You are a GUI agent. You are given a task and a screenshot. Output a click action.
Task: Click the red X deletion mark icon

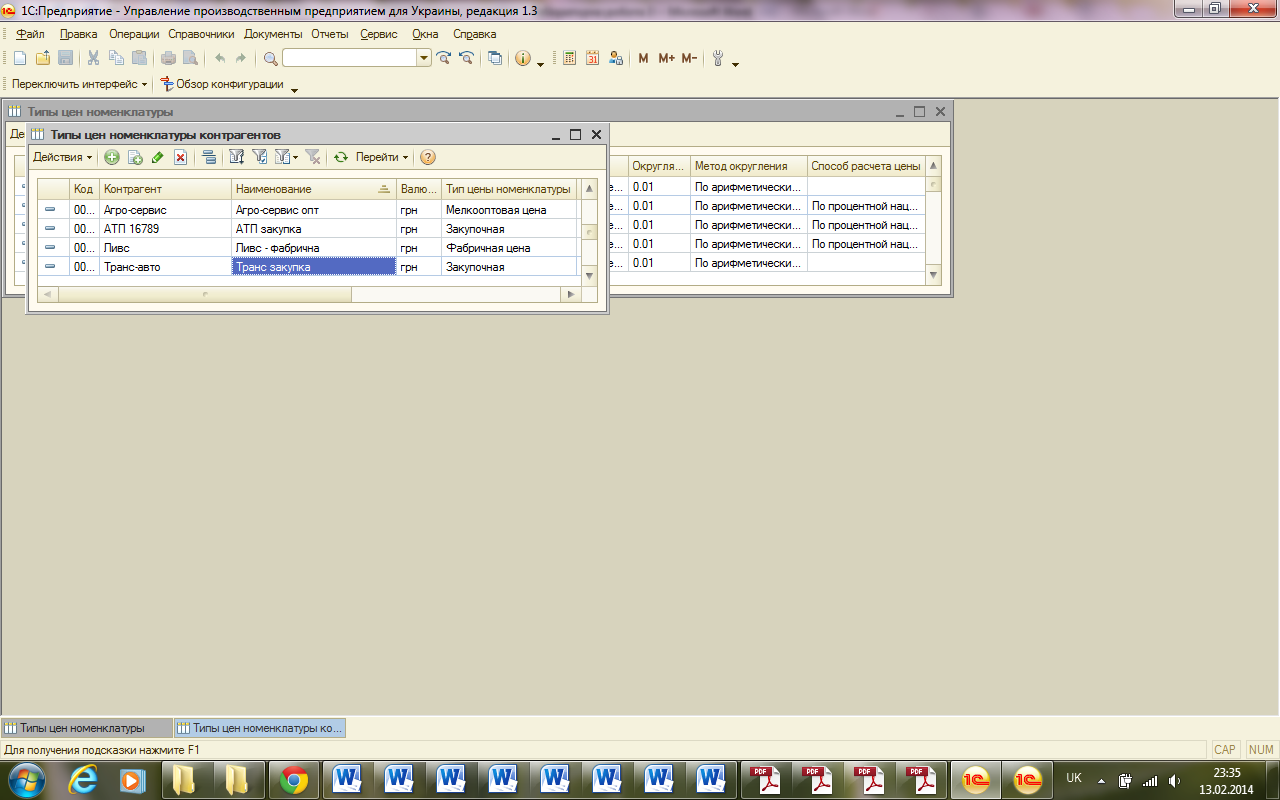coord(181,157)
